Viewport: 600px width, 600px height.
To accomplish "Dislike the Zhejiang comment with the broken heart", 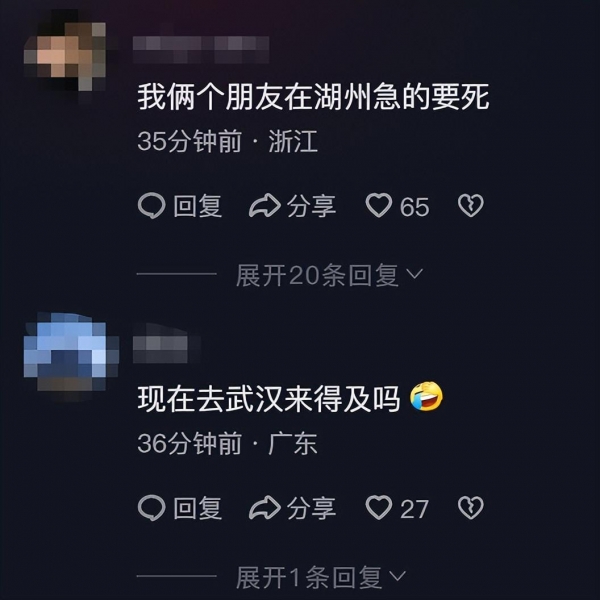I will click(471, 205).
